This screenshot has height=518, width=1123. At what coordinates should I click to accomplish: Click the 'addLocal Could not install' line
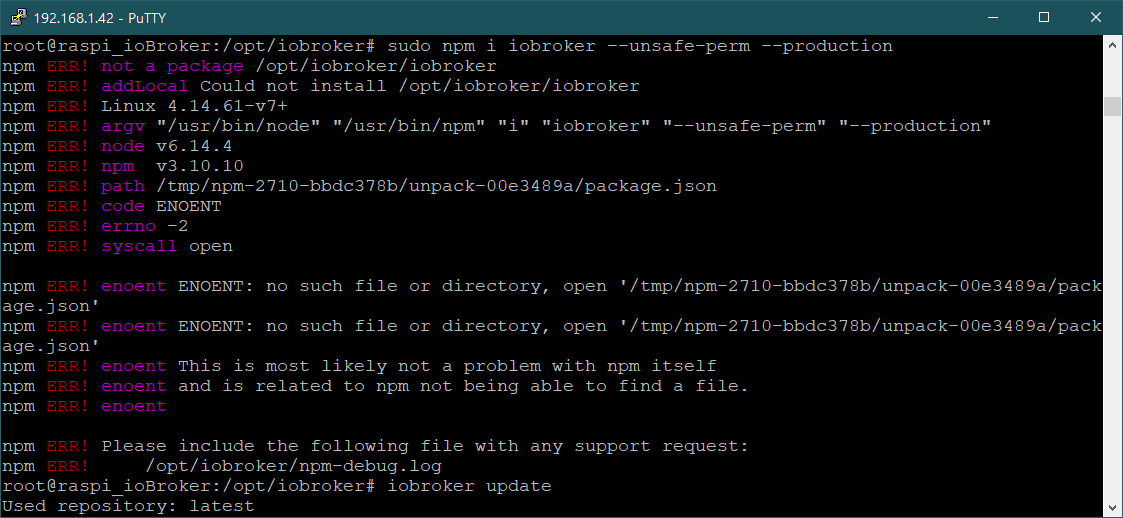(x=370, y=86)
